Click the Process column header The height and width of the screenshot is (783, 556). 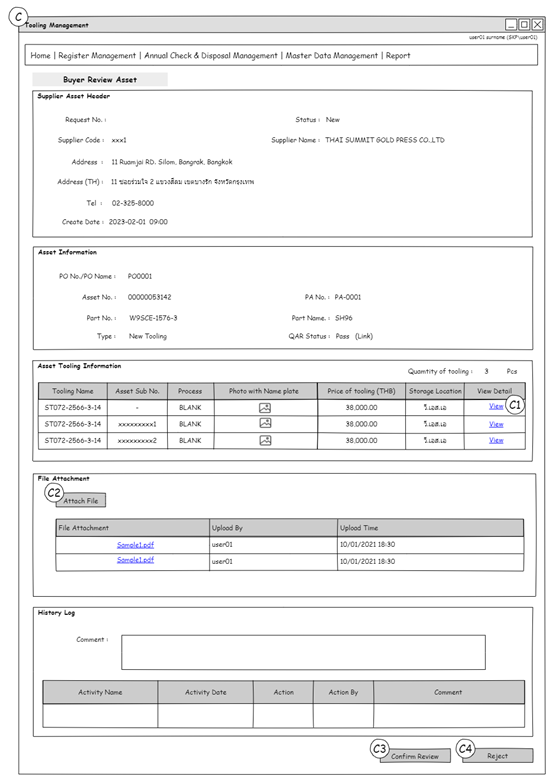(190, 391)
